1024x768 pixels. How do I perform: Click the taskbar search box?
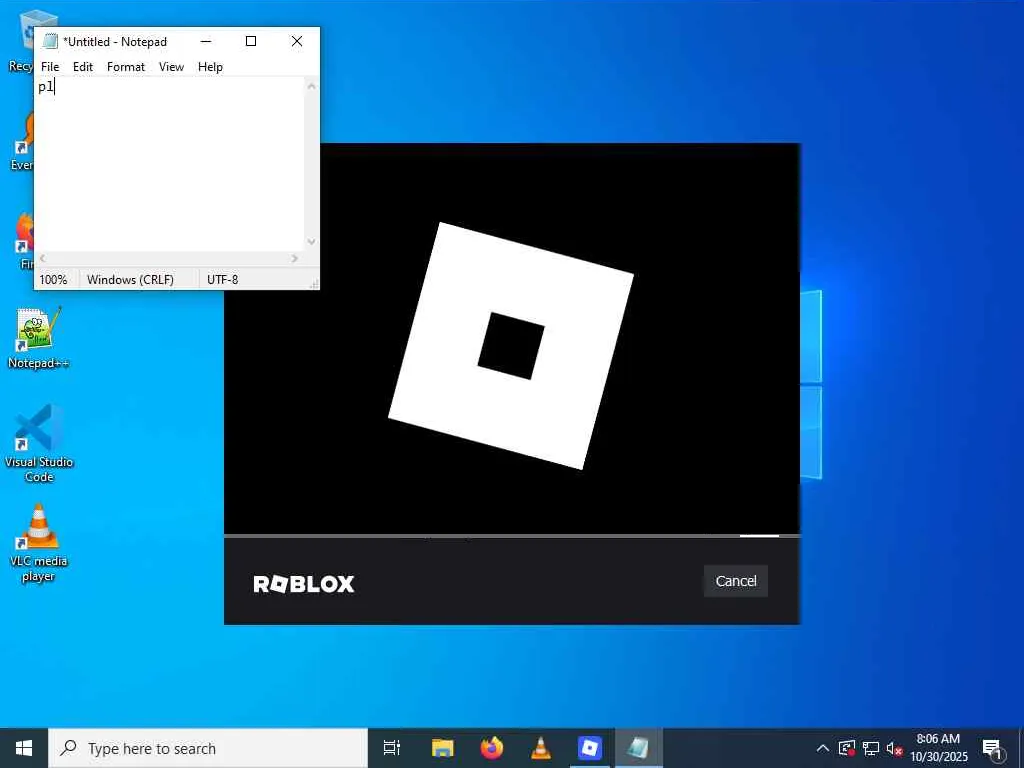(x=208, y=748)
